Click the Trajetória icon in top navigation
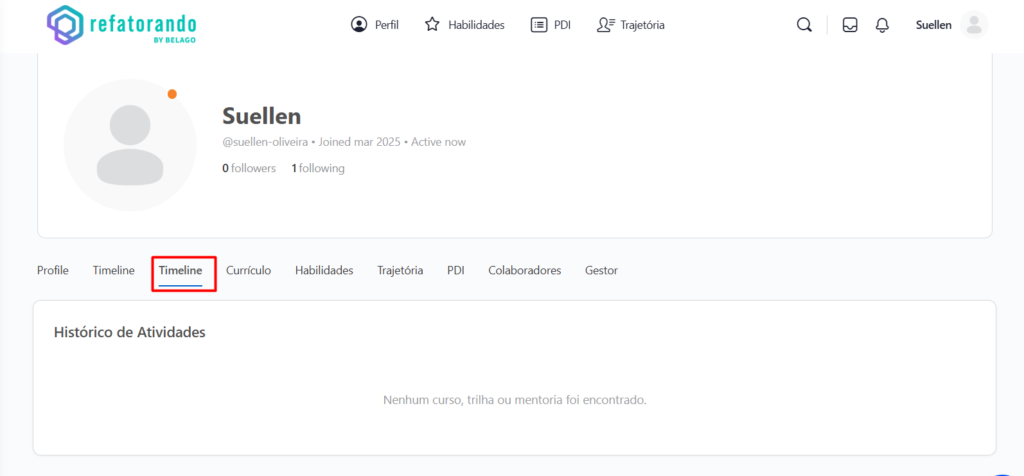Image resolution: width=1024 pixels, height=476 pixels. pos(605,25)
